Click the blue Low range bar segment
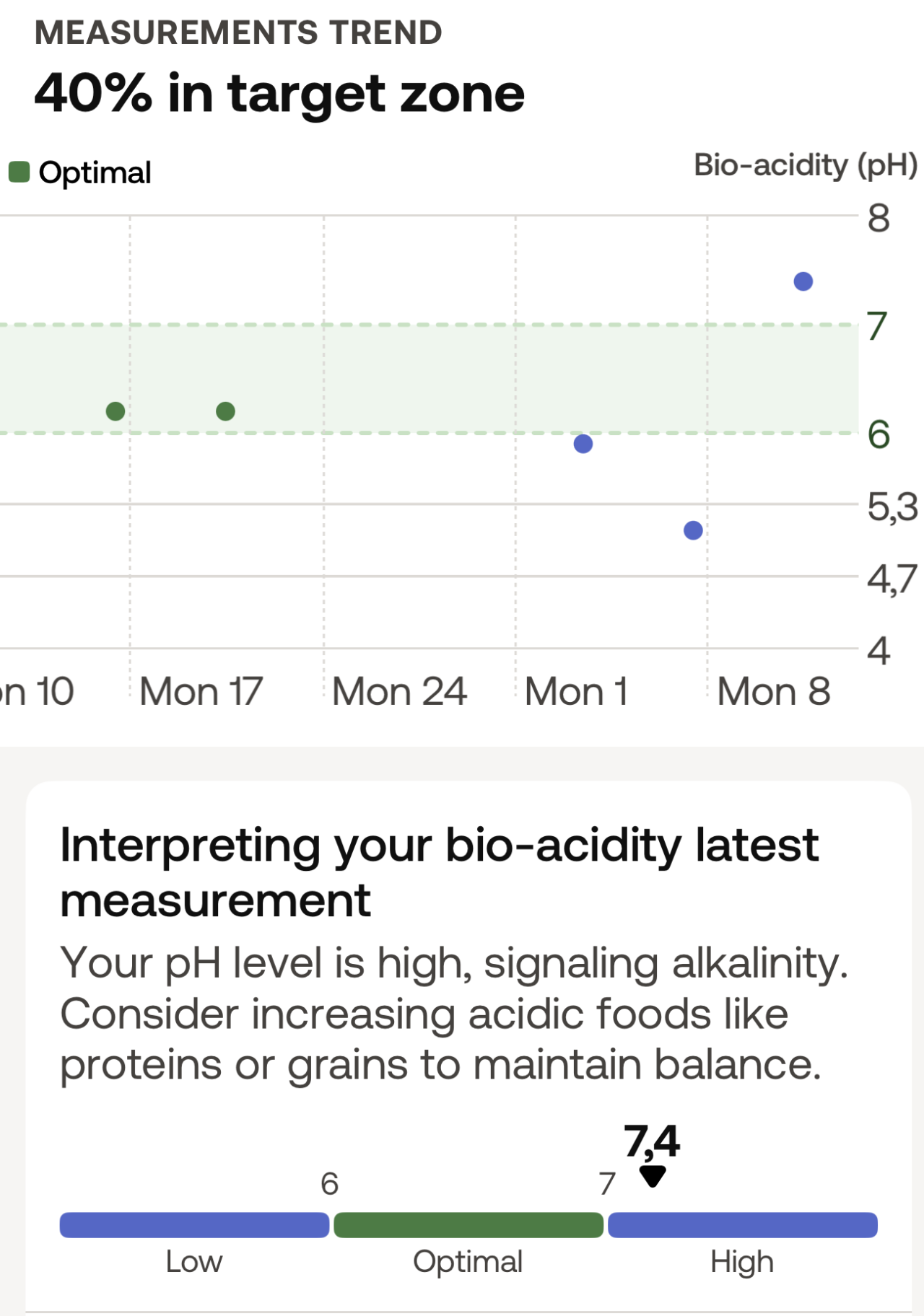This screenshot has width=924, height=1316. 194,1225
